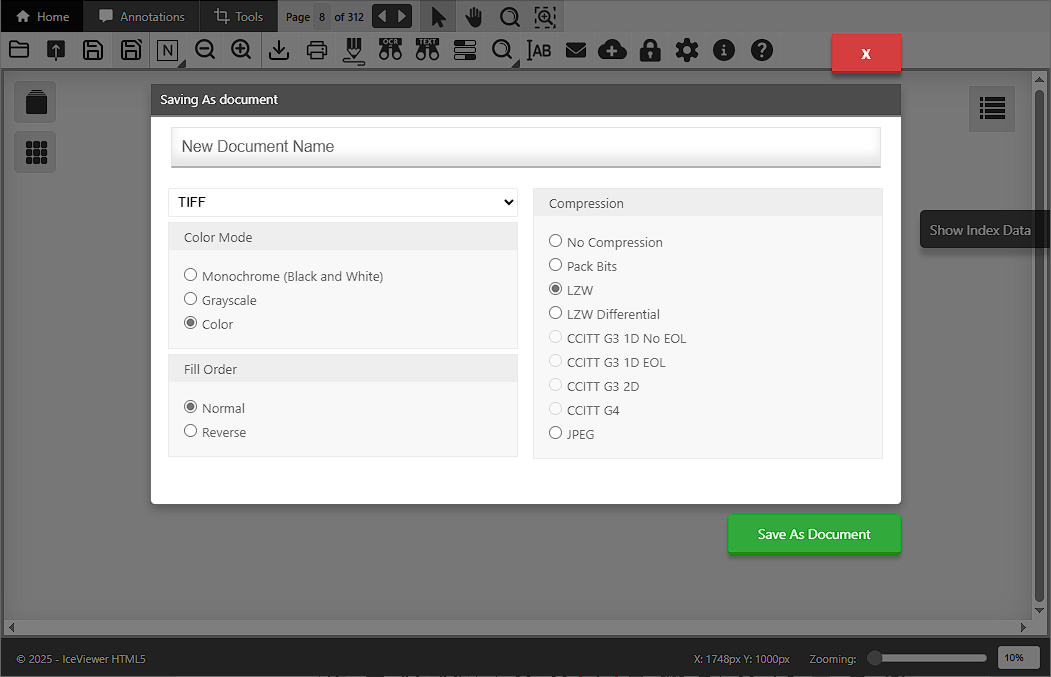Viewport: 1051px width, 677px height.
Task: Click the print icon in the toolbar
Action: [x=317, y=50]
